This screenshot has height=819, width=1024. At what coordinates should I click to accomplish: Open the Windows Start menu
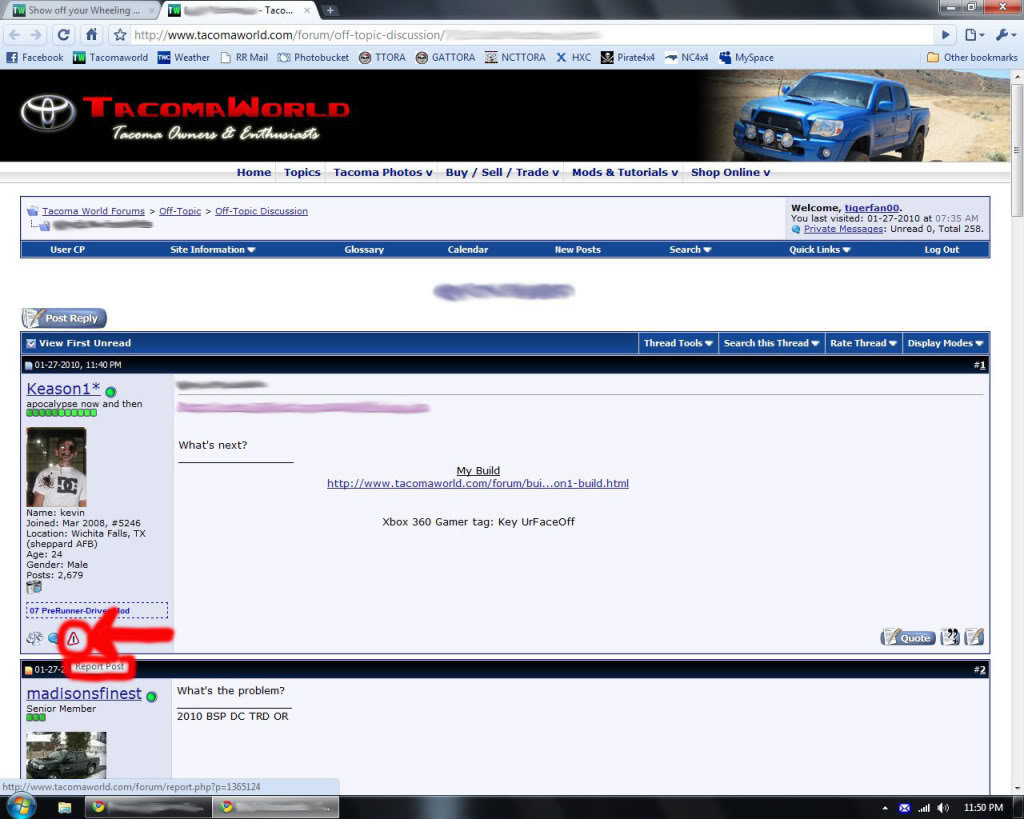20,807
